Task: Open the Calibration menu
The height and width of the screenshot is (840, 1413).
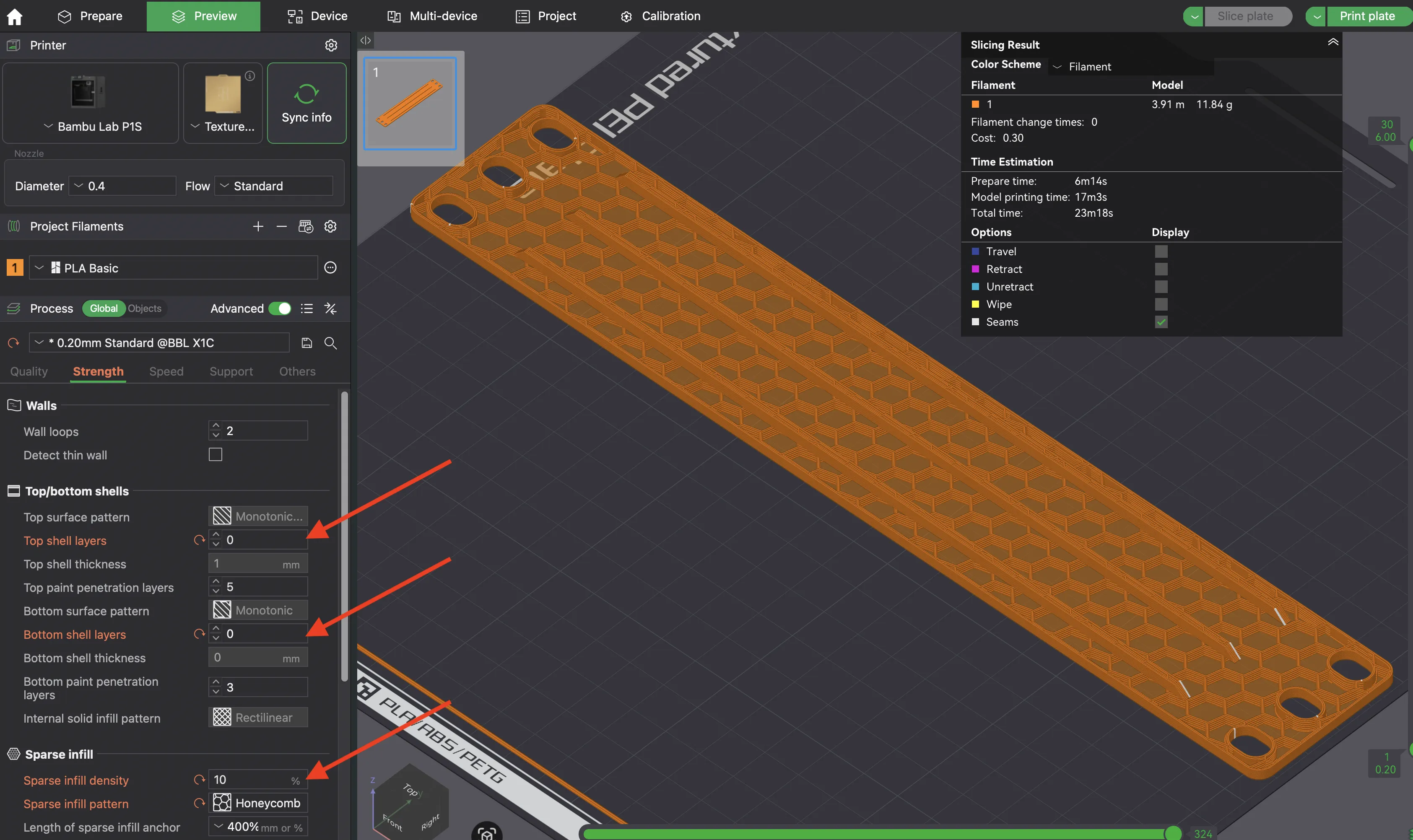Action: point(661,16)
